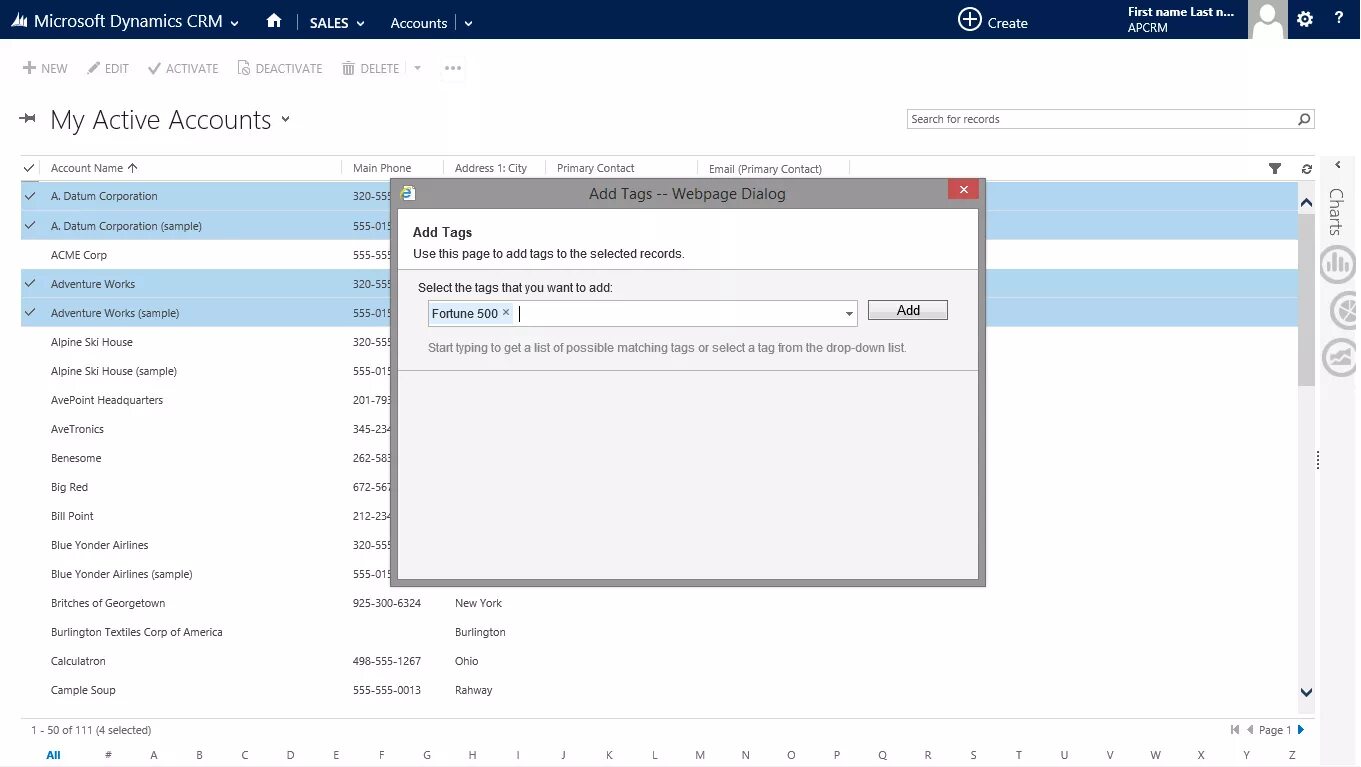Open the Britches of Georgetown account
The height and width of the screenshot is (767, 1361).
108,603
